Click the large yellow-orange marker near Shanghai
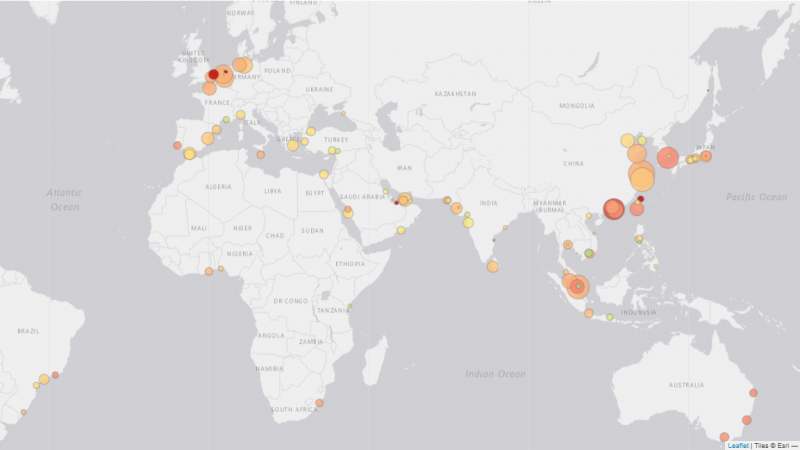The width and height of the screenshot is (800, 450). tap(642, 179)
